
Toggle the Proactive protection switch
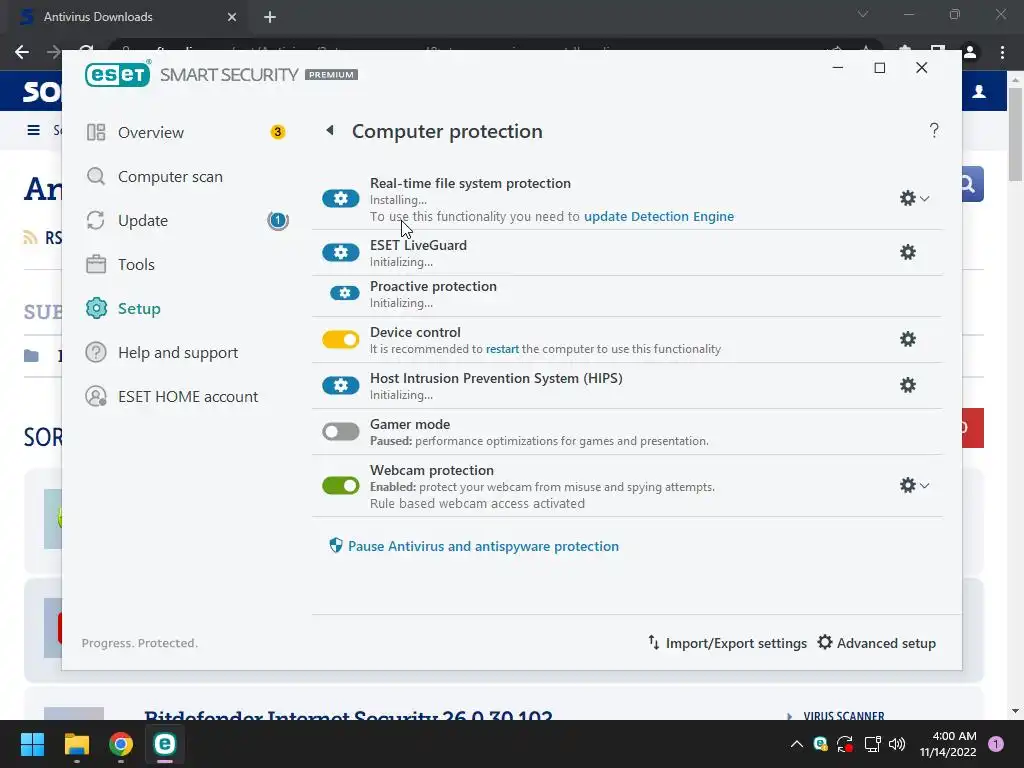point(344,293)
